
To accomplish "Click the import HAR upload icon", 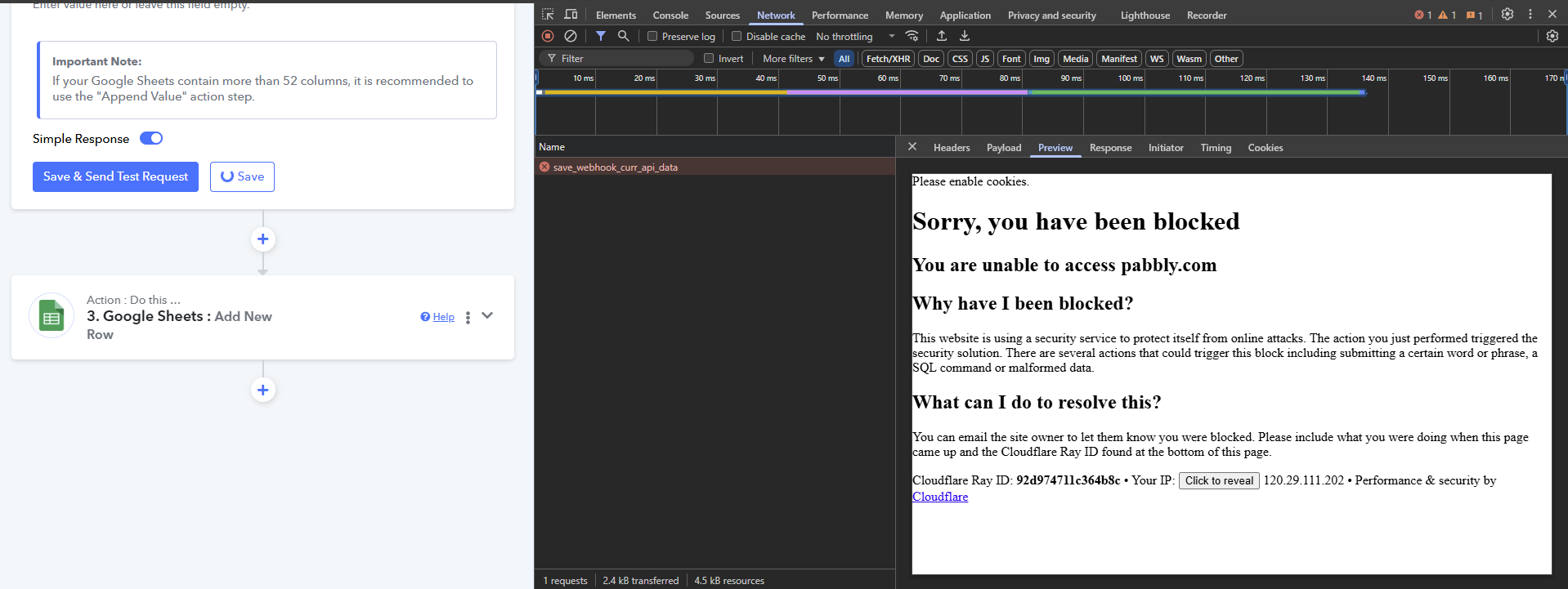I will point(942,36).
